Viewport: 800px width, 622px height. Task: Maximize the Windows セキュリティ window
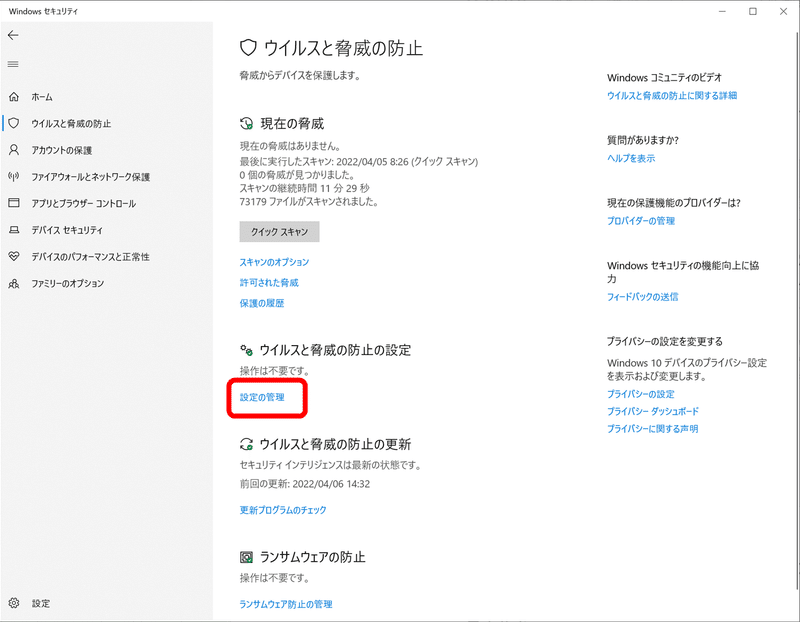(753, 11)
